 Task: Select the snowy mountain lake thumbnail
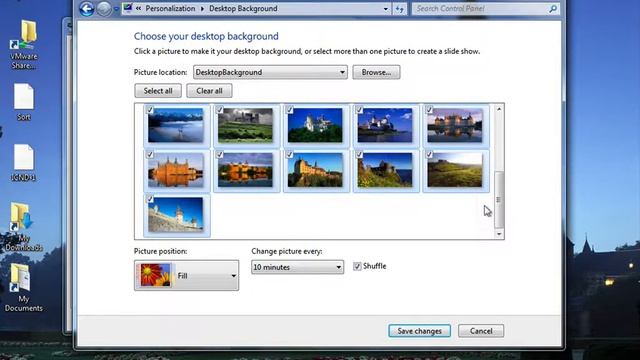tap(176, 126)
